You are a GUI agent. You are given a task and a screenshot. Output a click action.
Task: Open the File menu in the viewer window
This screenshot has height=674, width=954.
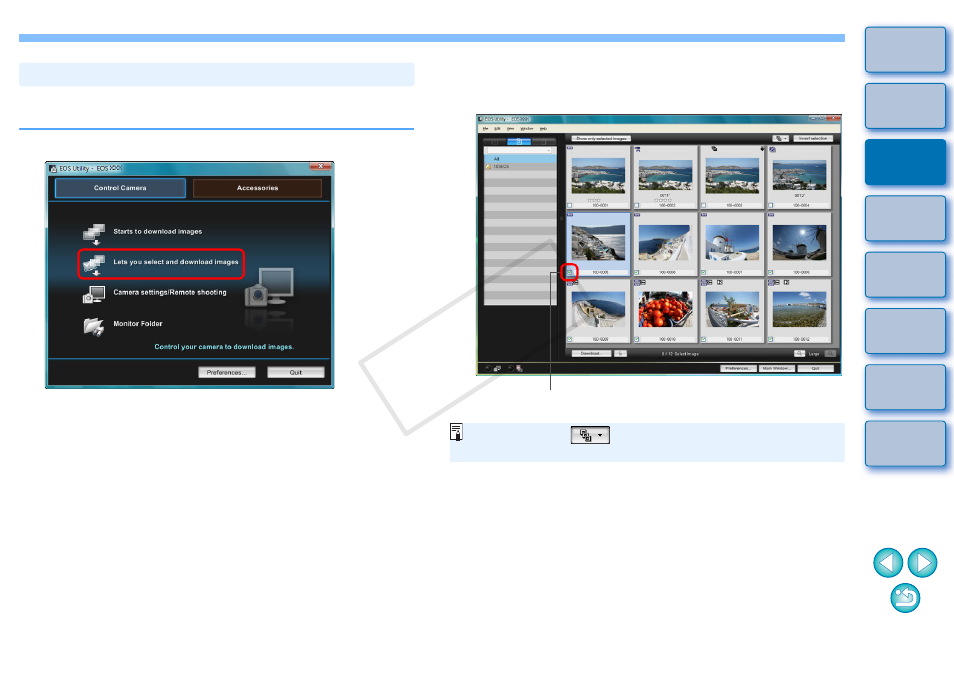click(486, 129)
